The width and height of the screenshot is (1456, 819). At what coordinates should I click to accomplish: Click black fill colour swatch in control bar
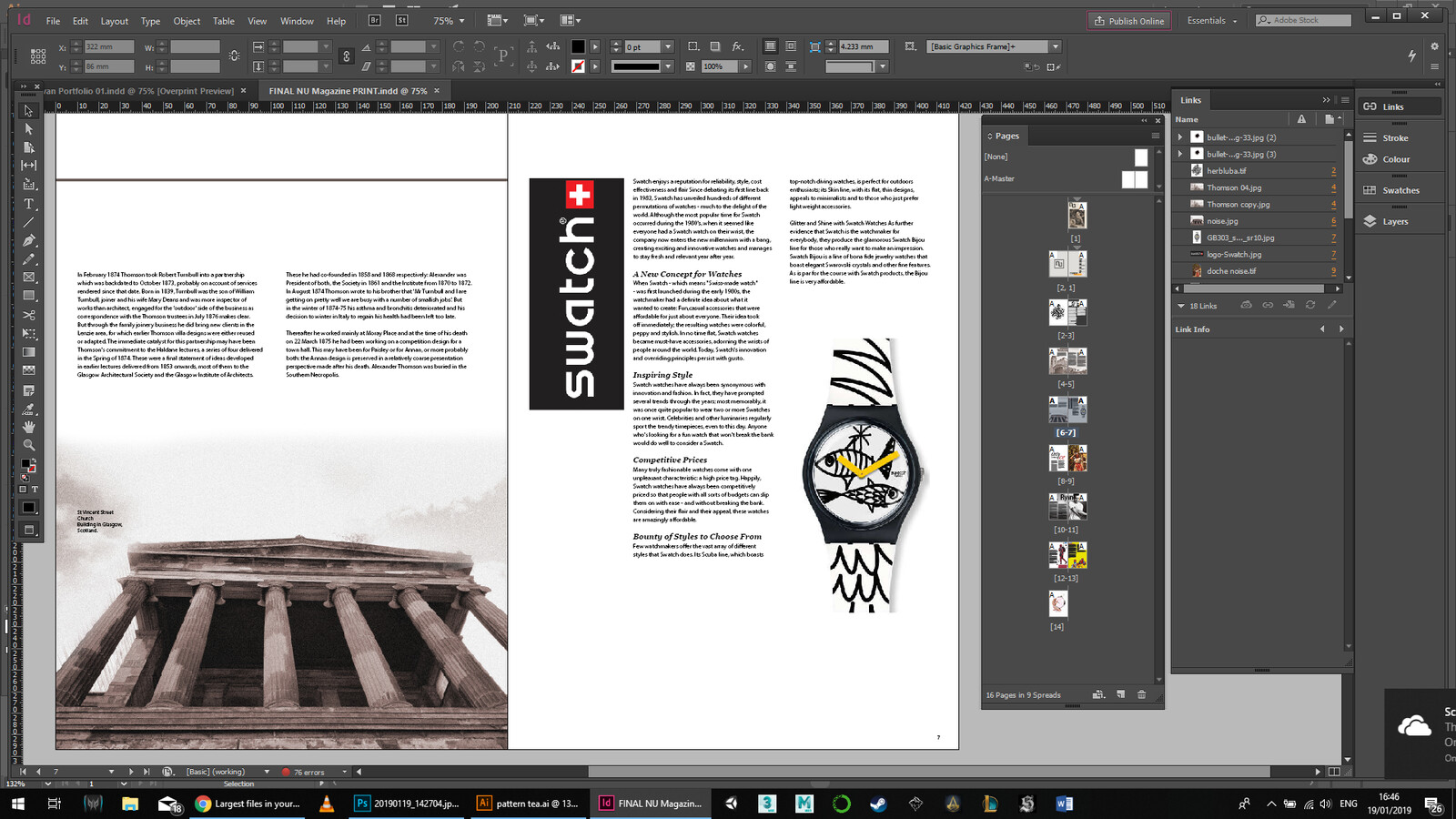578,46
